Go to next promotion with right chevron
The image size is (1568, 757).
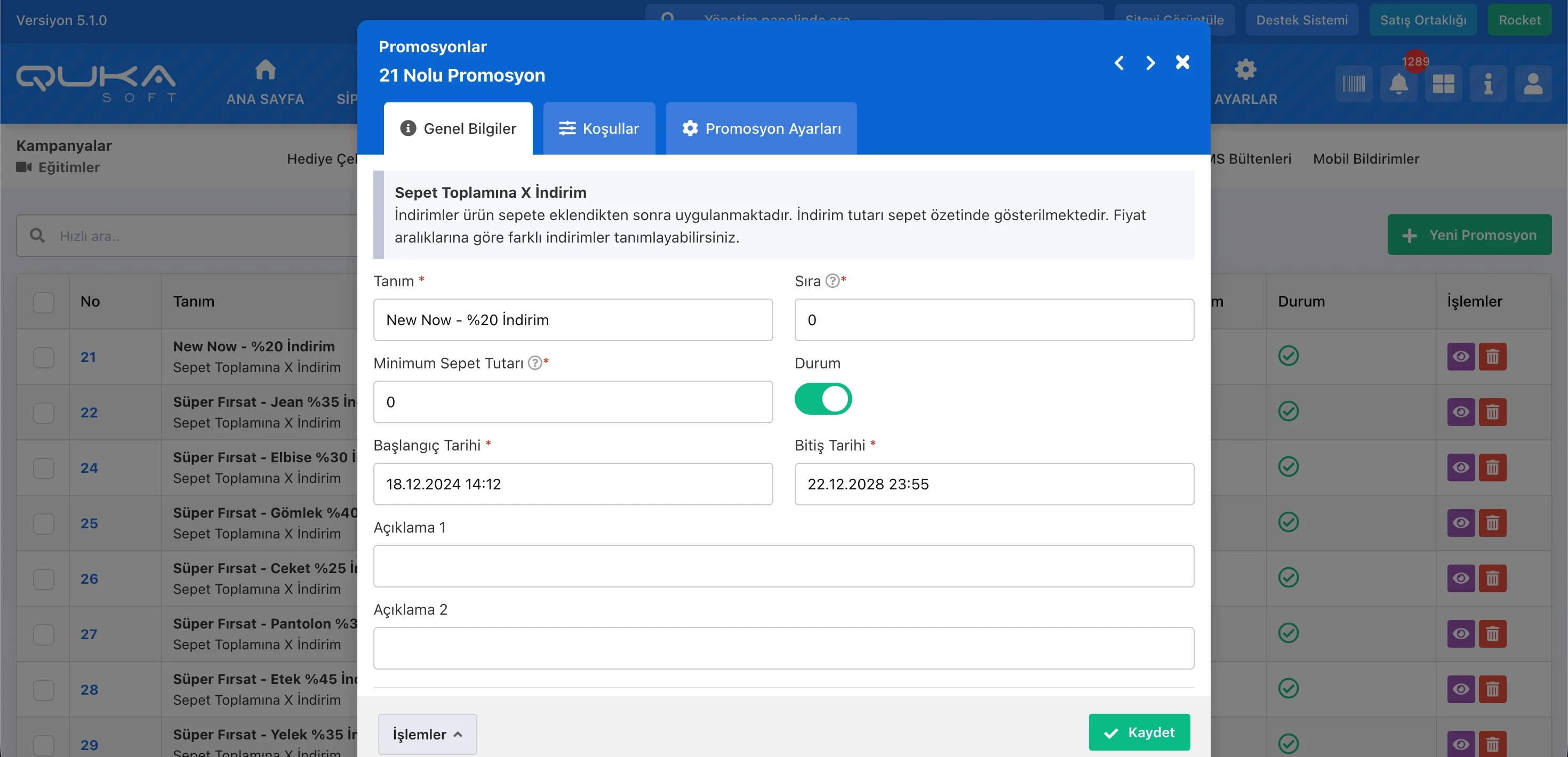point(1150,63)
